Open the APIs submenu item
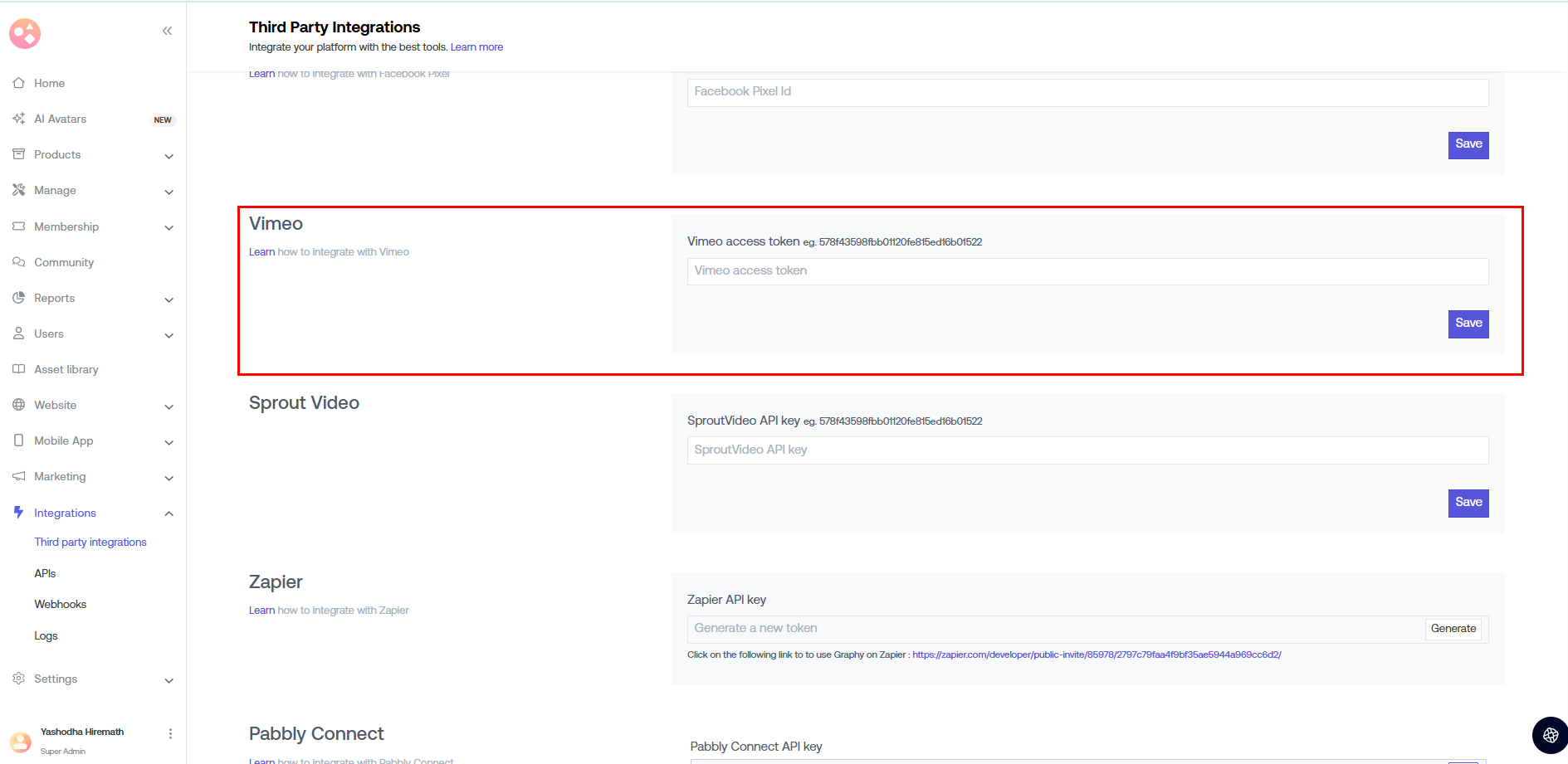The width and height of the screenshot is (1568, 764). pos(45,573)
